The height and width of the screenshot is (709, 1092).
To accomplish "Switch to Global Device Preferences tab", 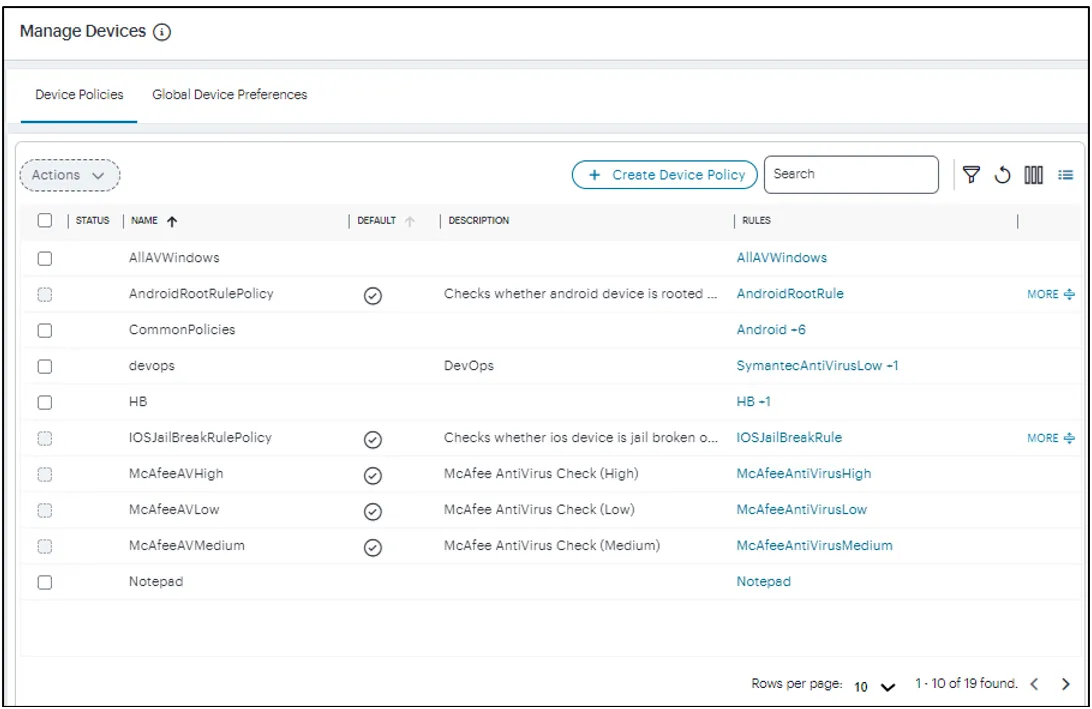I will click(230, 95).
